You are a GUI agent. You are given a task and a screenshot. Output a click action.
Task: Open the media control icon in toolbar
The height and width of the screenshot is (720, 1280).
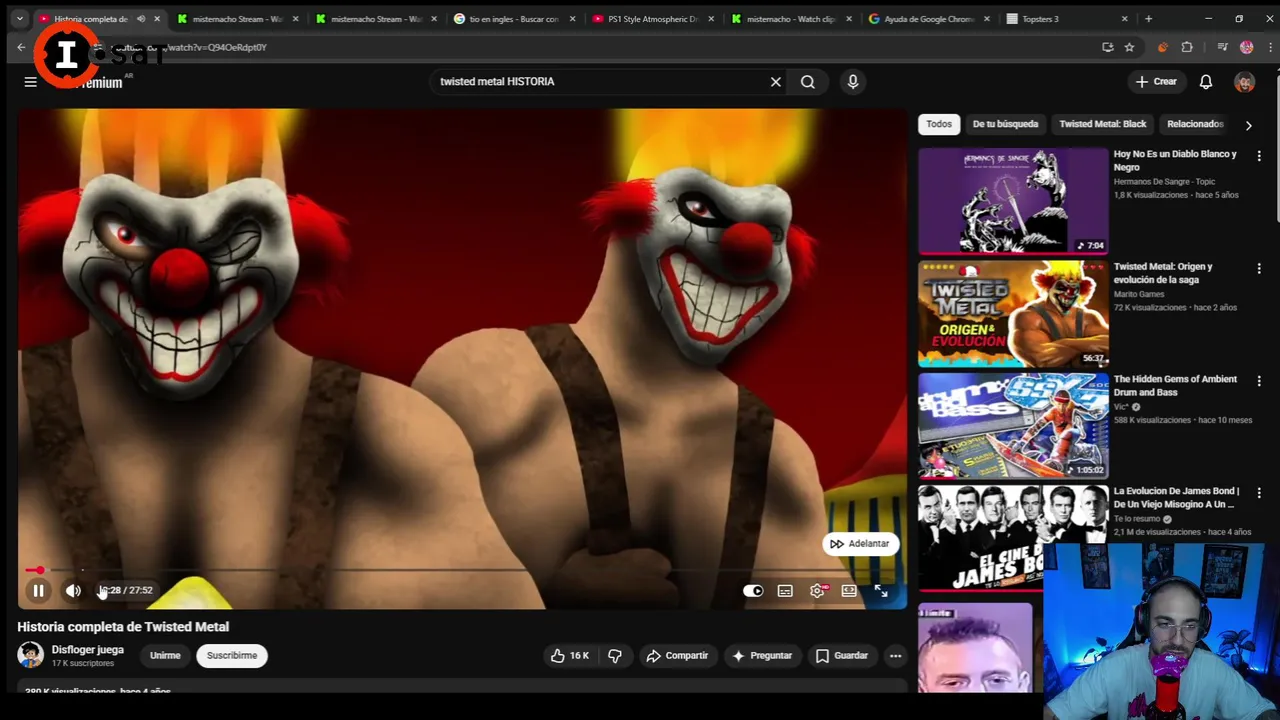(x=1222, y=47)
